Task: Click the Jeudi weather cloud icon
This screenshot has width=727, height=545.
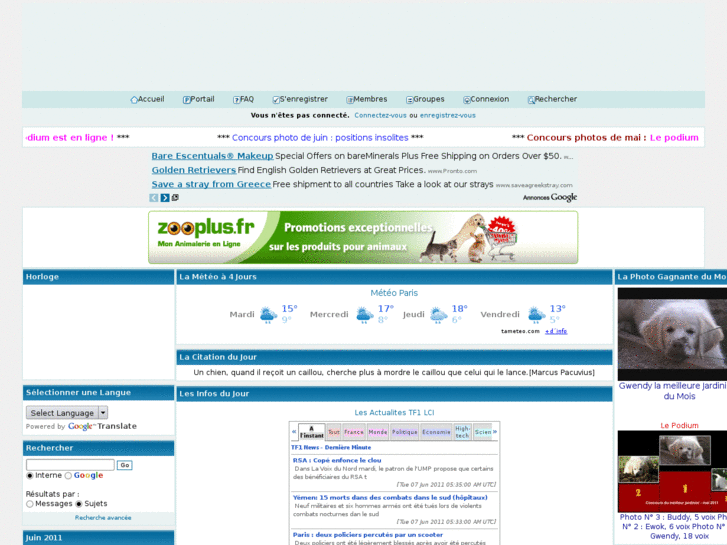Action: (x=438, y=315)
